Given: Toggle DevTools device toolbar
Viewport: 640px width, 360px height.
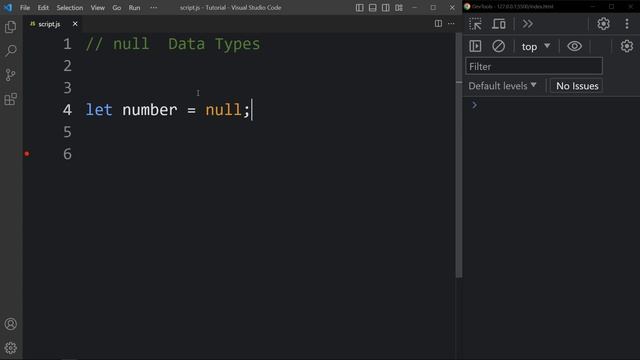Looking at the screenshot, I should pyautogui.click(x=498, y=24).
